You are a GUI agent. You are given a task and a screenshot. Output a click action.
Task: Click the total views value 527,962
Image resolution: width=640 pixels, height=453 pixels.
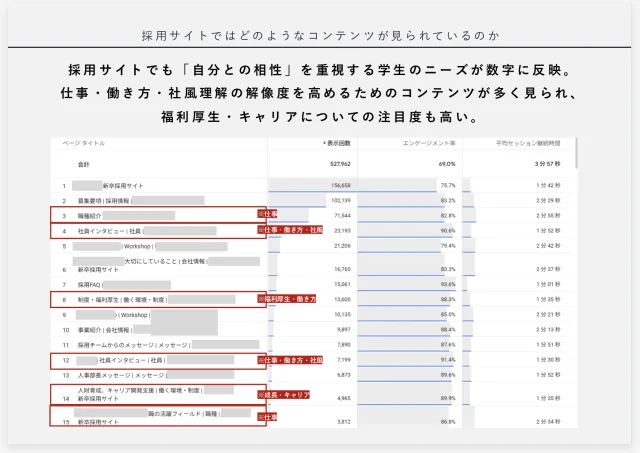(x=340, y=164)
